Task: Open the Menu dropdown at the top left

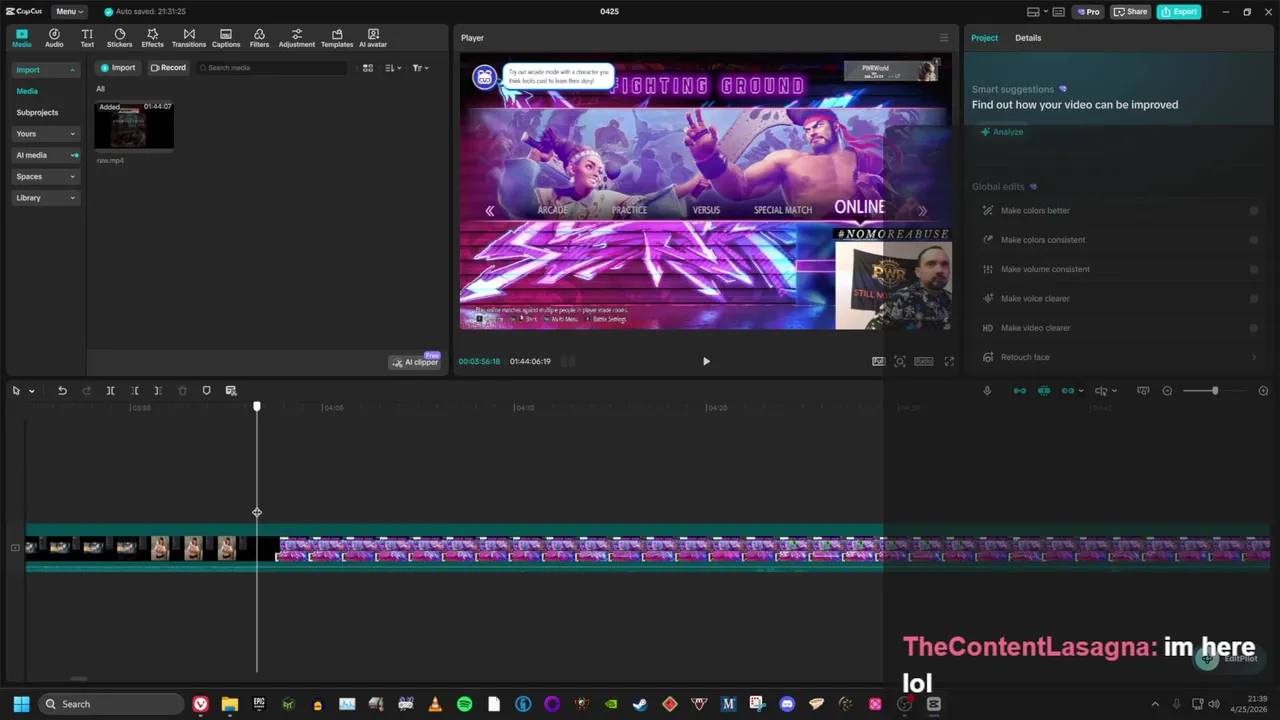Action: [x=69, y=12]
